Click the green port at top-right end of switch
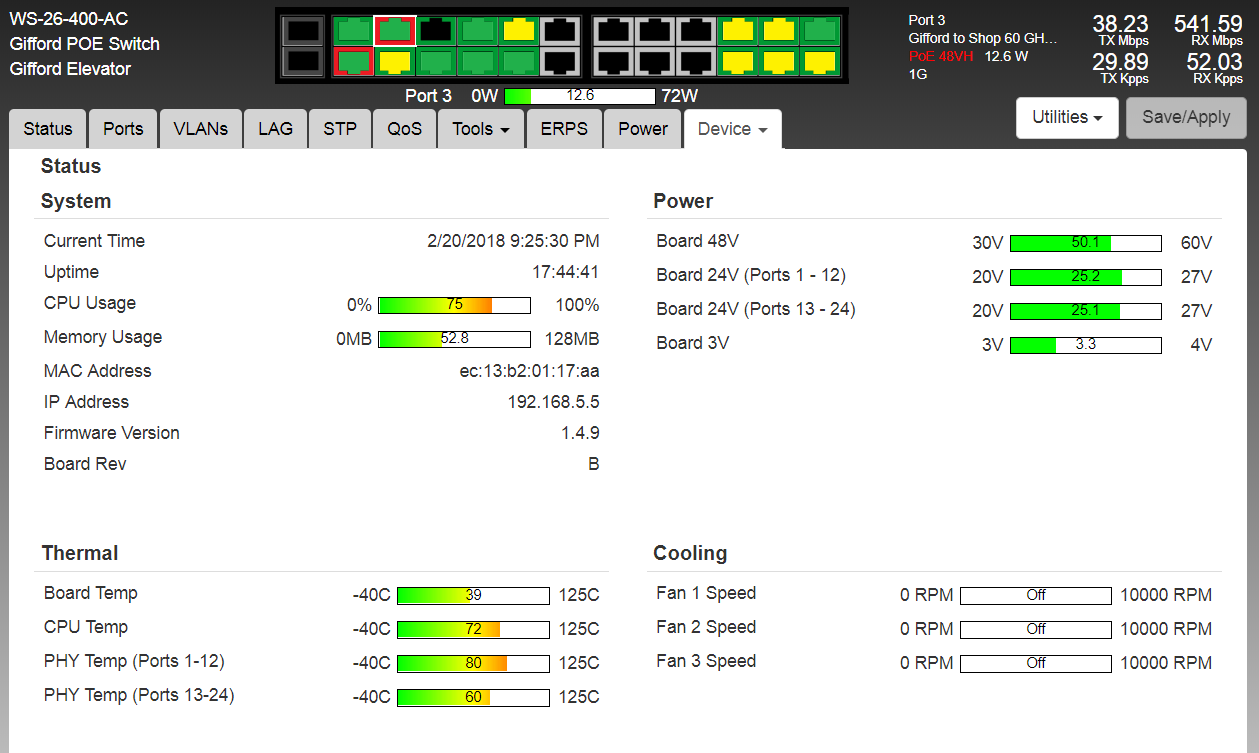This screenshot has height=753, width=1259. click(x=820, y=30)
